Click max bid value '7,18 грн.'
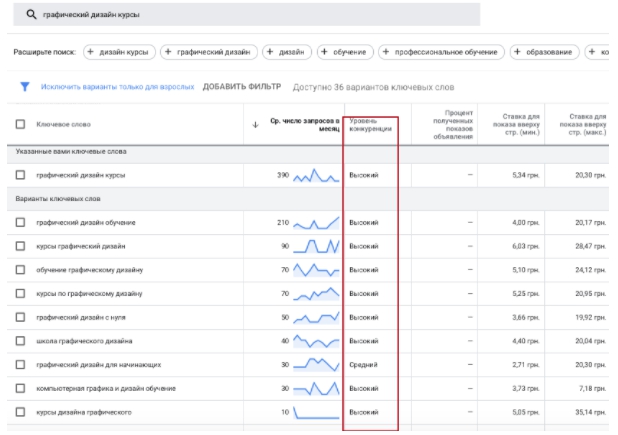 593,389
